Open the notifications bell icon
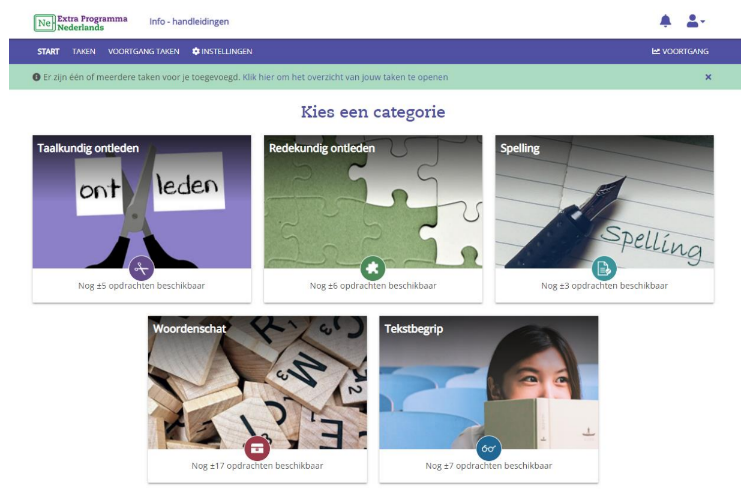754x499 pixels. [x=665, y=21]
